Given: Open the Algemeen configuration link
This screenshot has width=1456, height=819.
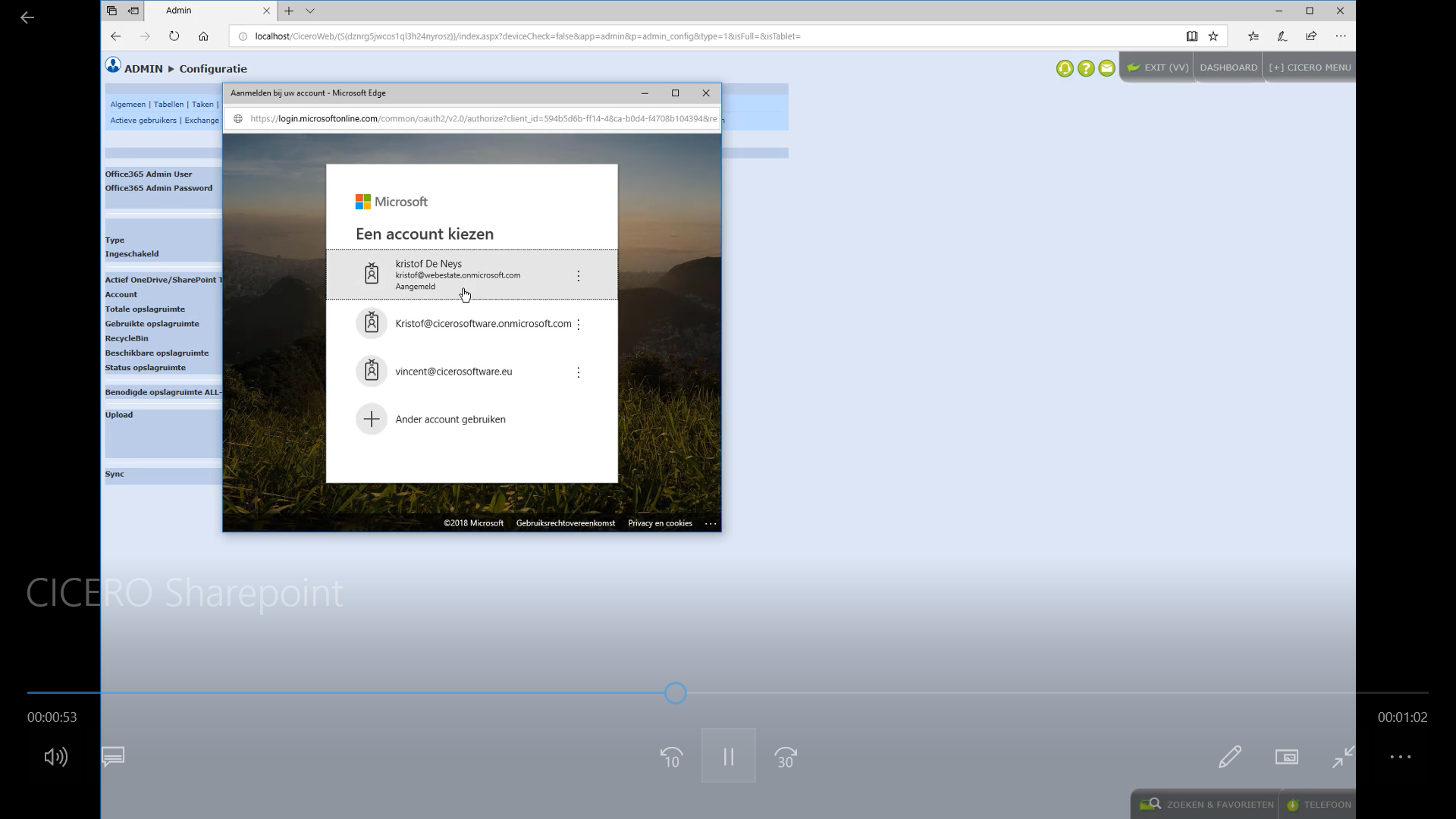Looking at the screenshot, I should [127, 105].
